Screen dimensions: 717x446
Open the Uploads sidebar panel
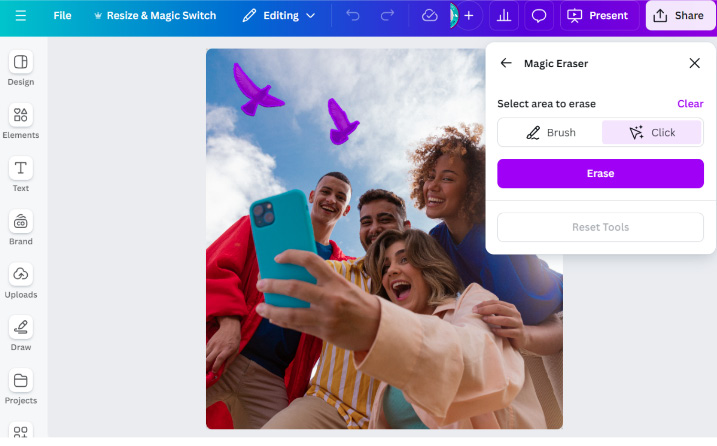(21, 281)
